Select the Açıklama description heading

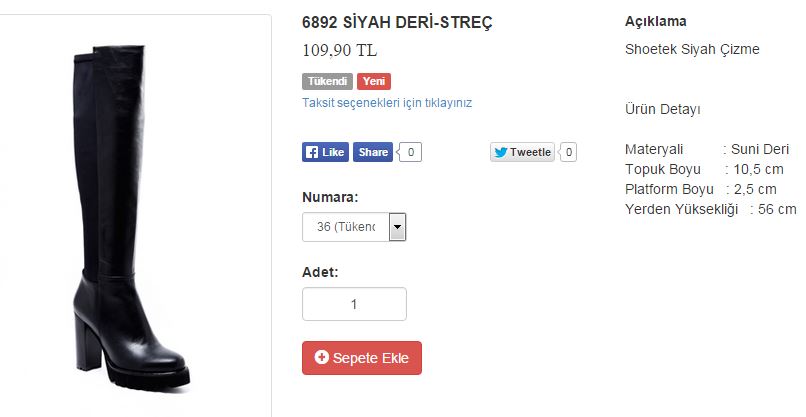tap(655, 22)
